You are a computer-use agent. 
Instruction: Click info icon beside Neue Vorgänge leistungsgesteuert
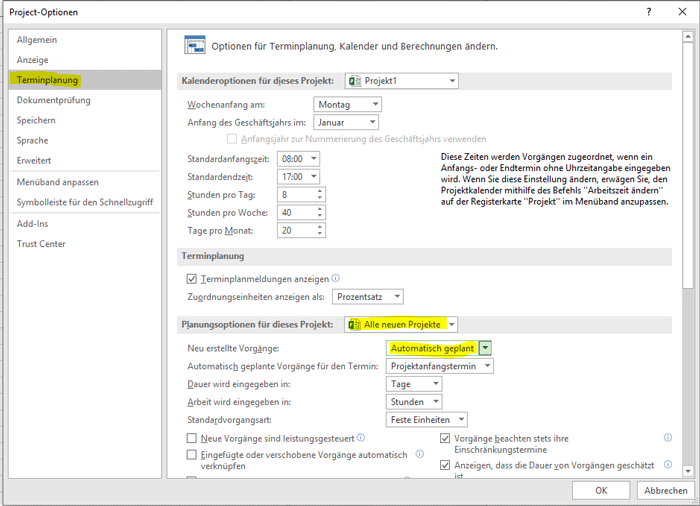[361, 438]
